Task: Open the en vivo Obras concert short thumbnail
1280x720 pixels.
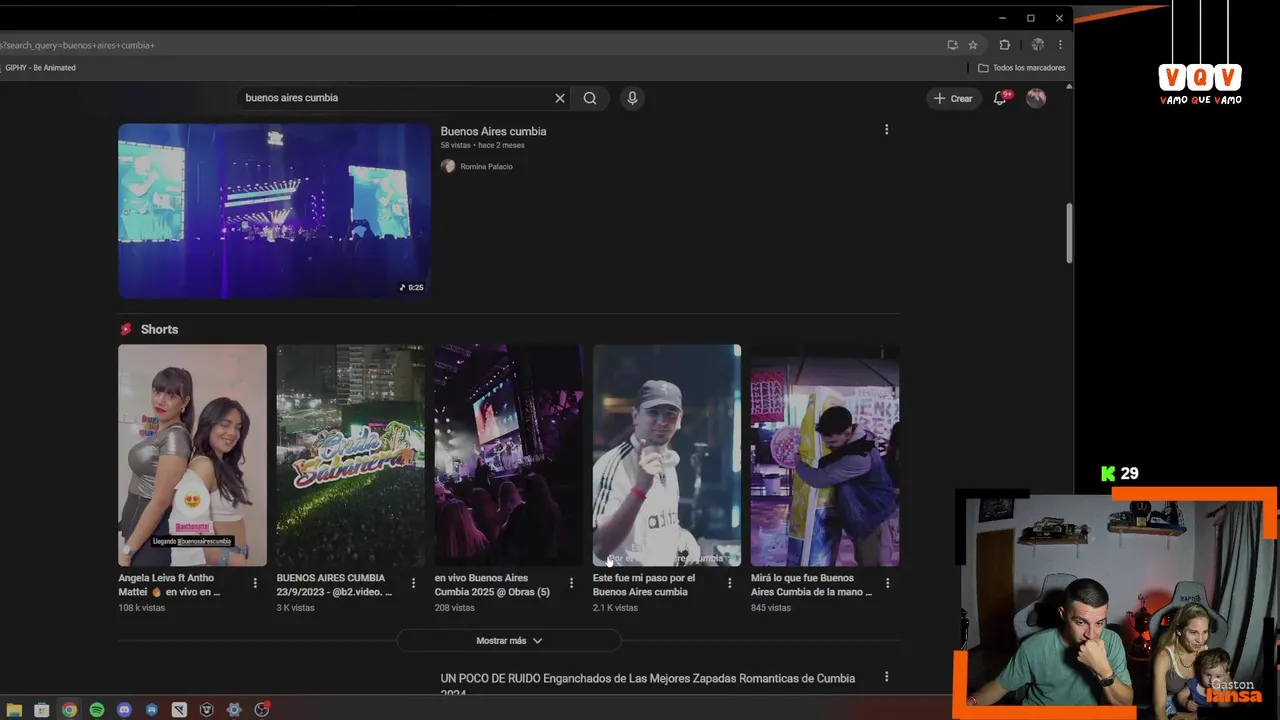Action: [508, 455]
